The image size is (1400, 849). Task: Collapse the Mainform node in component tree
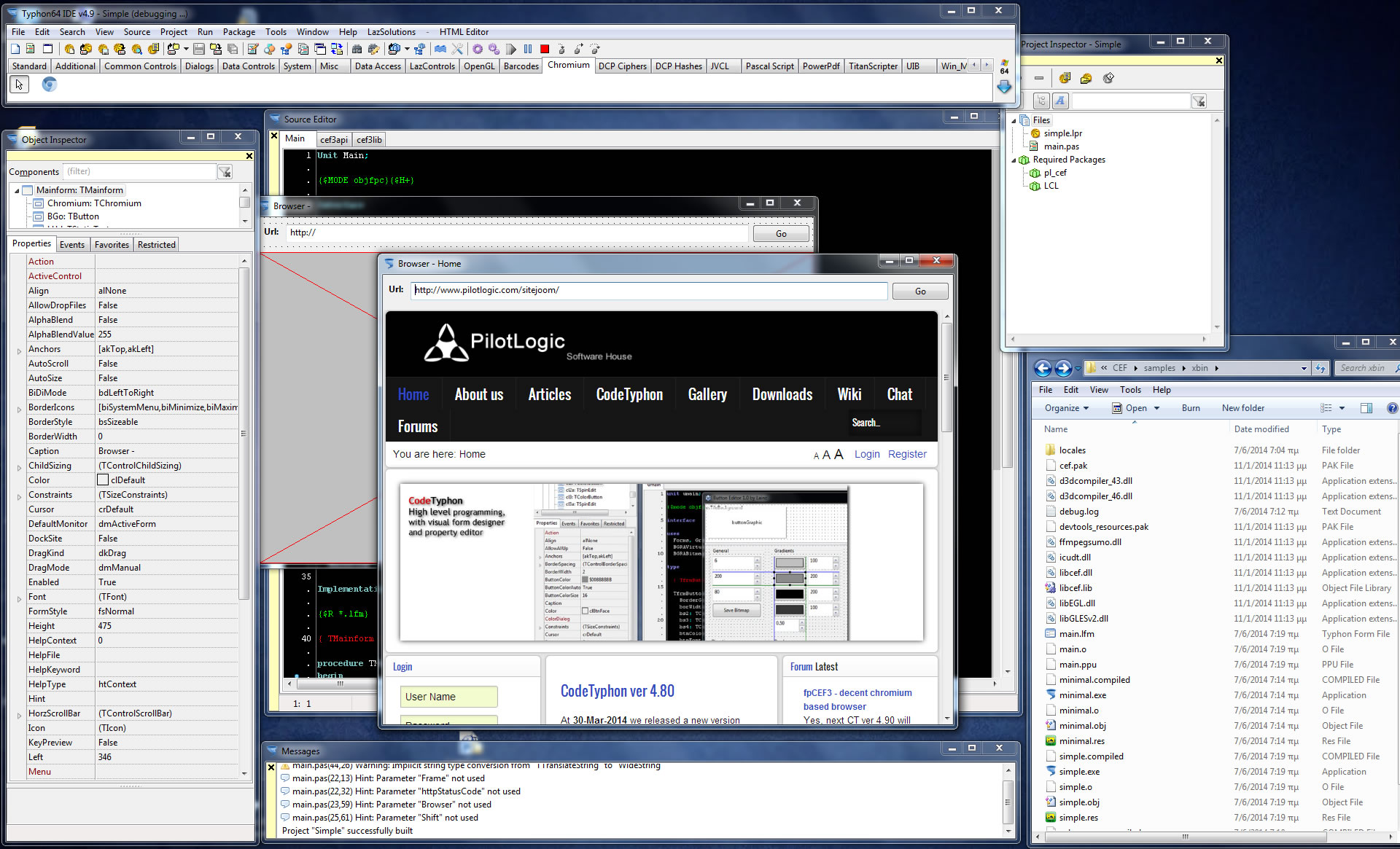[17, 190]
